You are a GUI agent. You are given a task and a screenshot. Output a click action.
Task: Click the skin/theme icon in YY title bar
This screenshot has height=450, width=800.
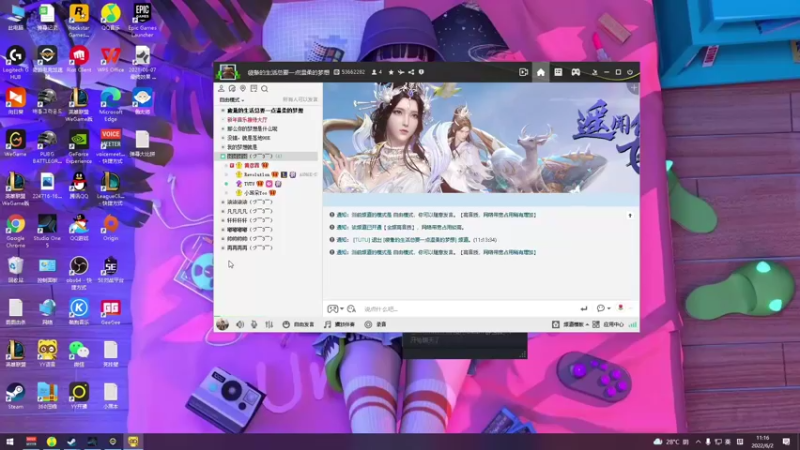594,72
